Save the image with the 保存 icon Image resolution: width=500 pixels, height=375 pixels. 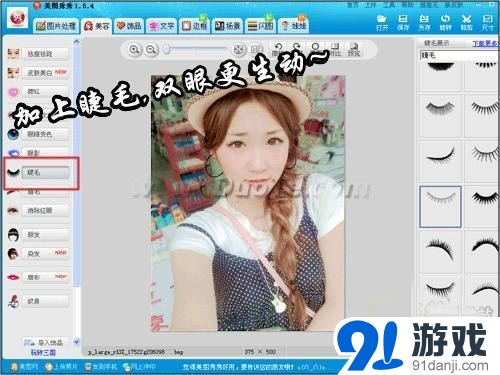coord(403,22)
